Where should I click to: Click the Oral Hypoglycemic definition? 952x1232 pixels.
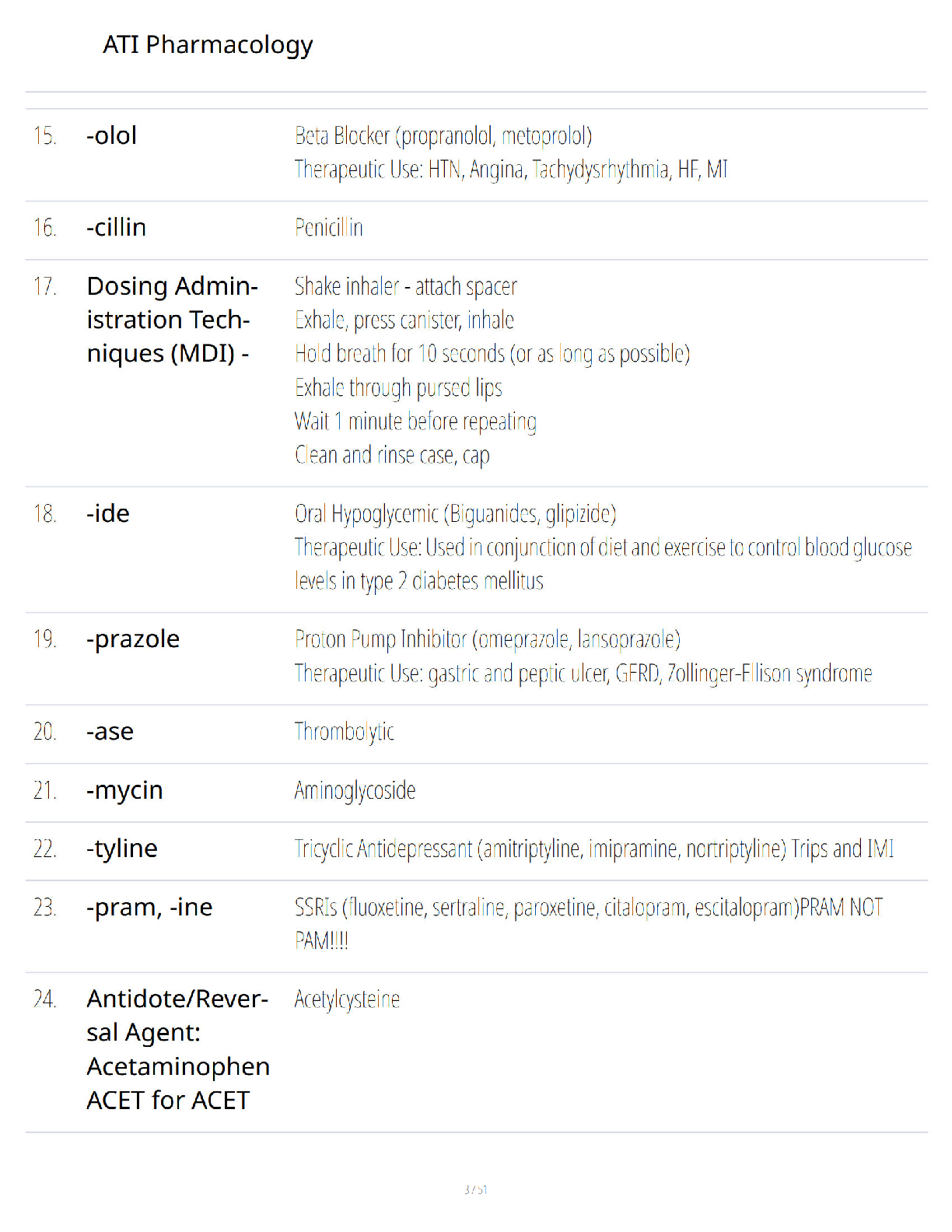click(x=603, y=548)
